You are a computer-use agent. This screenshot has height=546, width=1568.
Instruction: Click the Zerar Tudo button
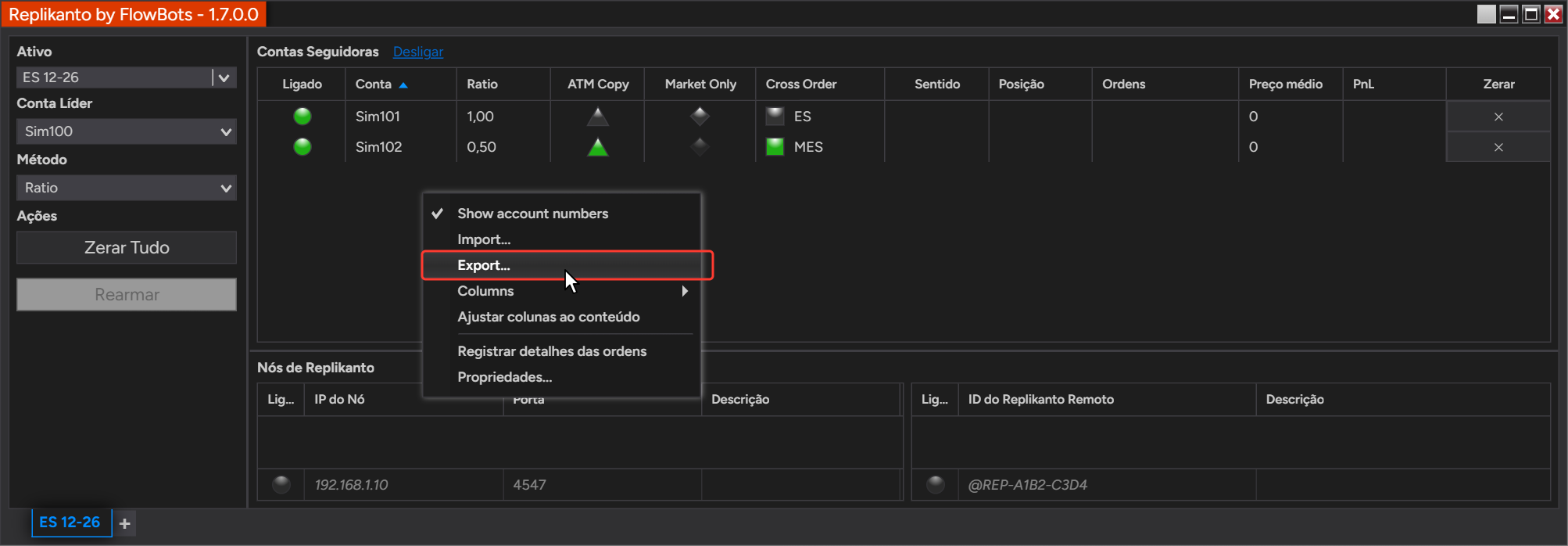tap(127, 247)
